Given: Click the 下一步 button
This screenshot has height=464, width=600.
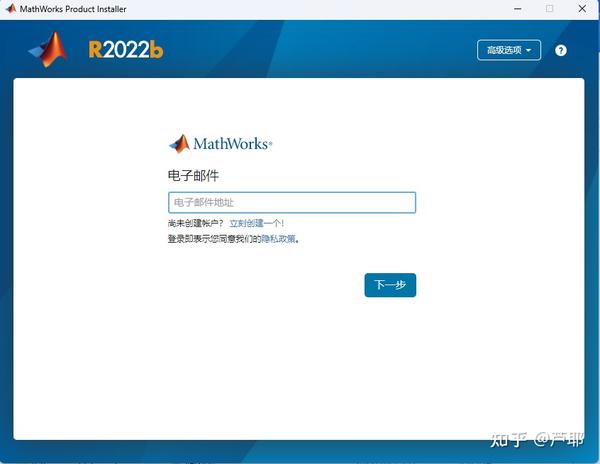Looking at the screenshot, I should click(390, 285).
